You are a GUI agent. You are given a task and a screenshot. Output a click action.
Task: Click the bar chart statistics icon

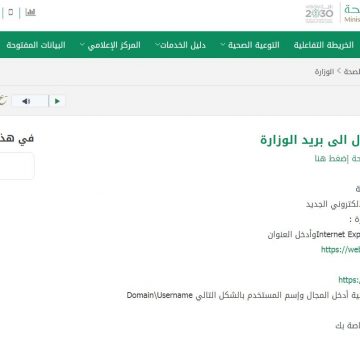point(30,13)
